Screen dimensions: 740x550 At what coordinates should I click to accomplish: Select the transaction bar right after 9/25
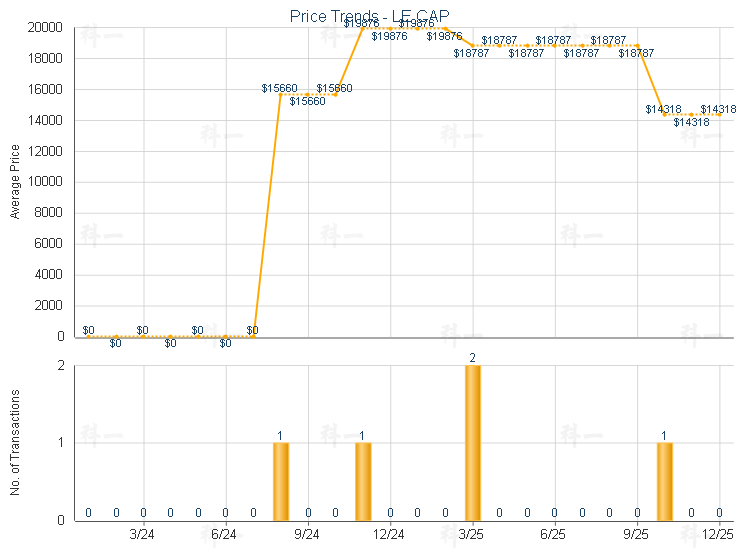click(x=664, y=480)
